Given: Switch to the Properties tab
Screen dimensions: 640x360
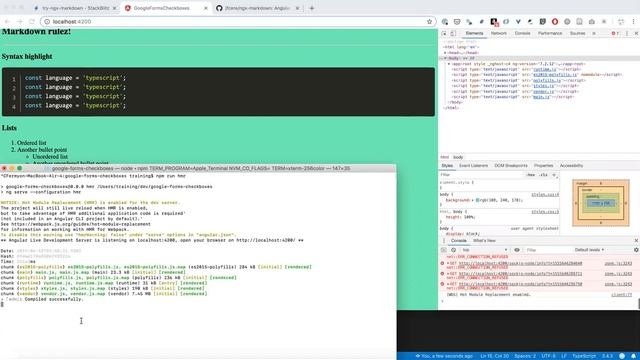Looking at the screenshot, I should tap(543, 166).
